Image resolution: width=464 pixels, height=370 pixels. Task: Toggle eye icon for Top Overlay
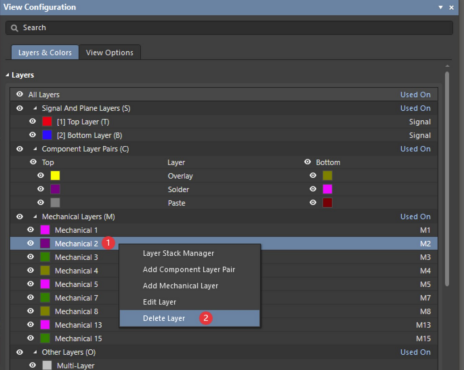(40, 175)
